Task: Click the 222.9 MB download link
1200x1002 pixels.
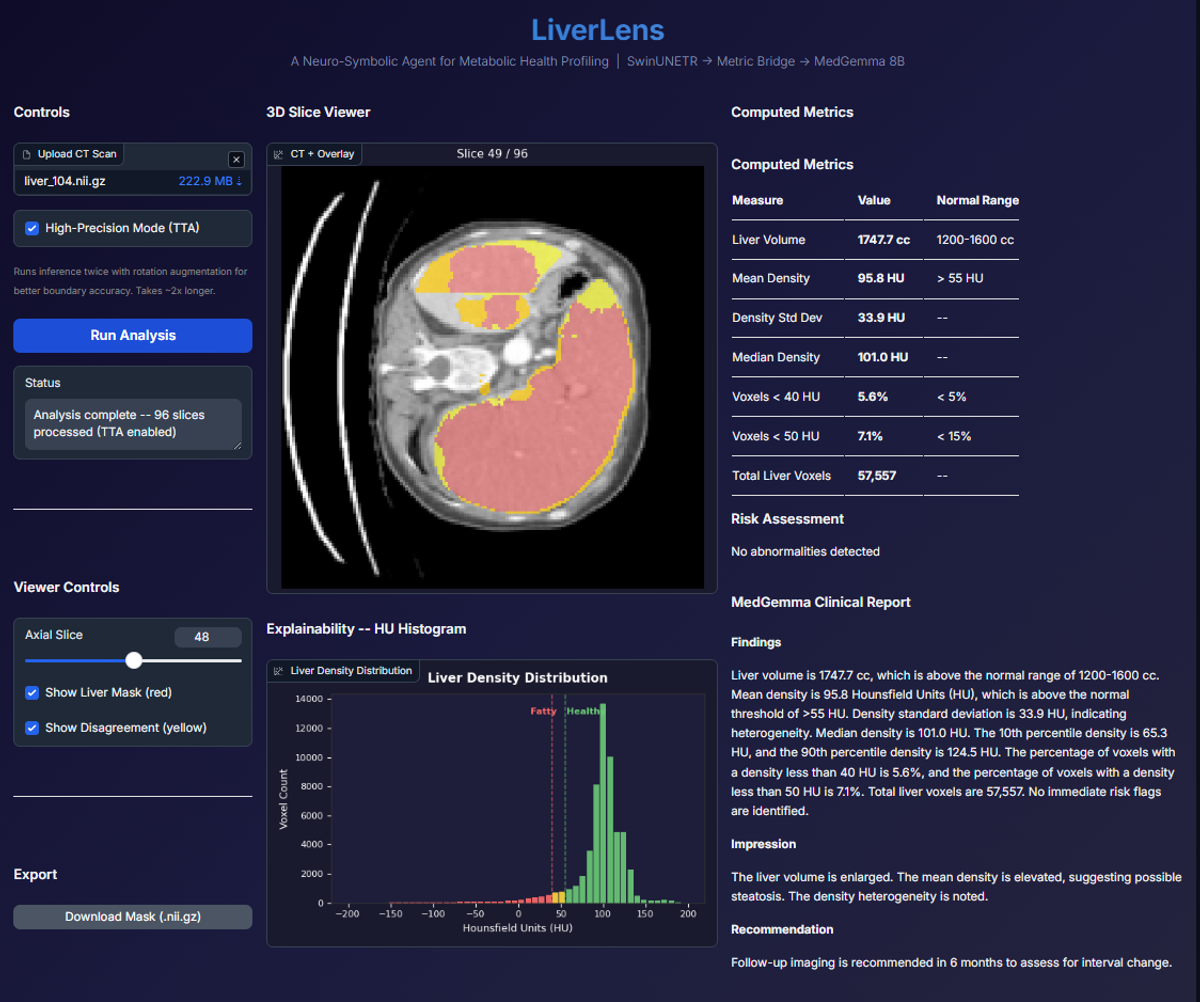Action: 210,181
